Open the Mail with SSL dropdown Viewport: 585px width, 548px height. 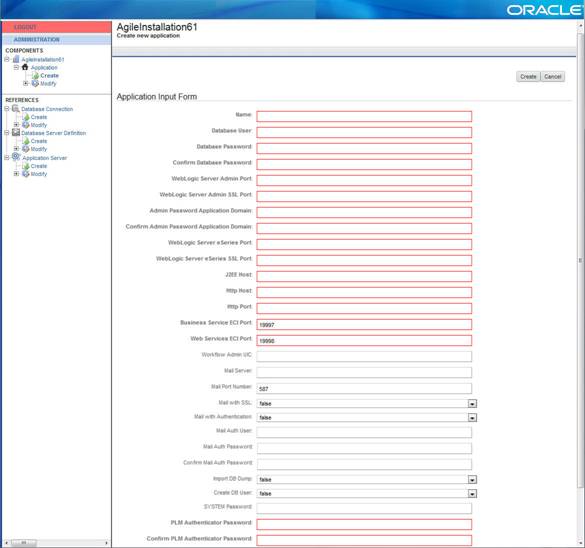click(x=472, y=404)
